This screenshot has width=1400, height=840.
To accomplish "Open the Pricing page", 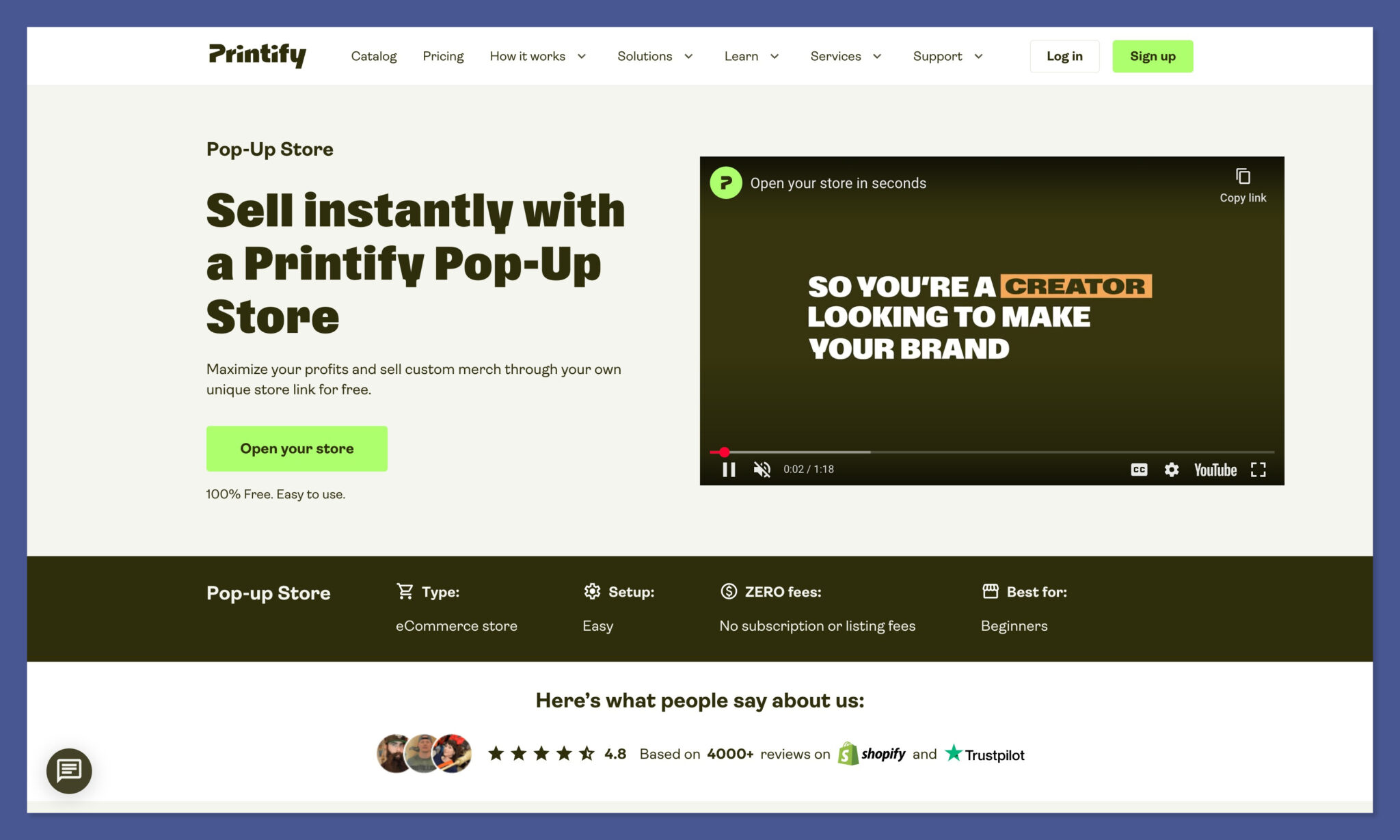I will coord(443,56).
